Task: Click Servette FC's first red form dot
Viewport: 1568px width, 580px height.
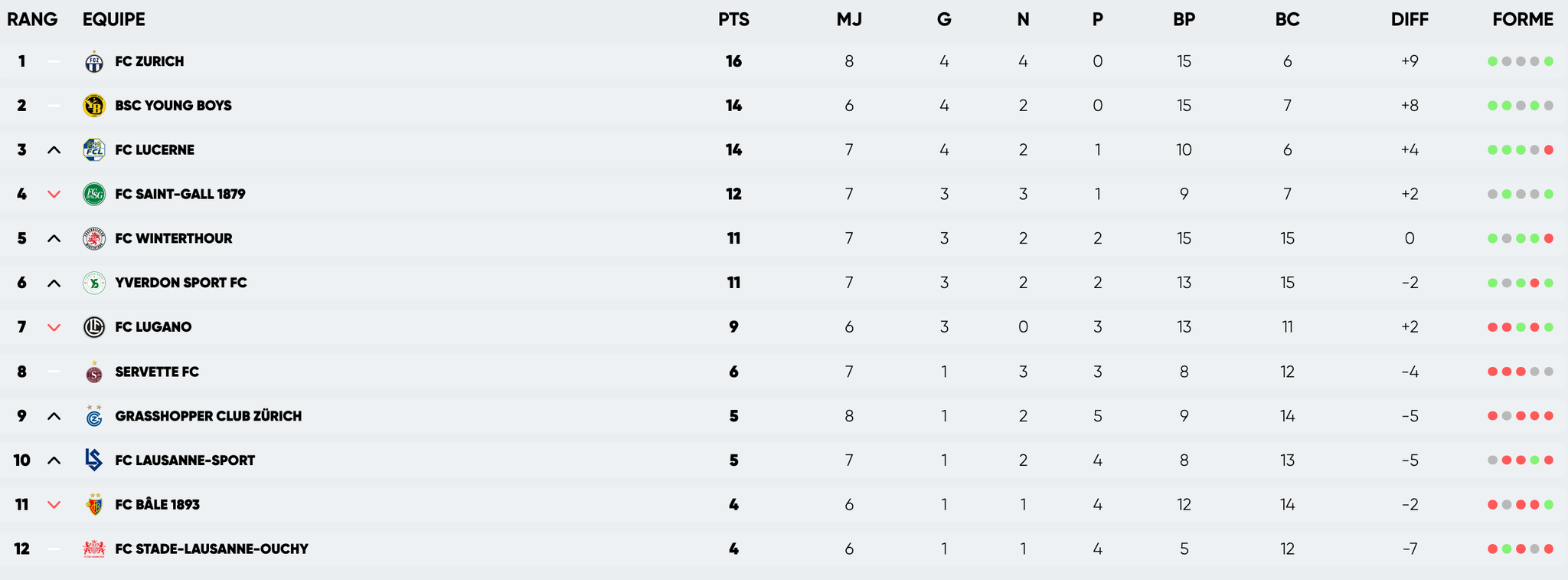Action: click(1492, 372)
